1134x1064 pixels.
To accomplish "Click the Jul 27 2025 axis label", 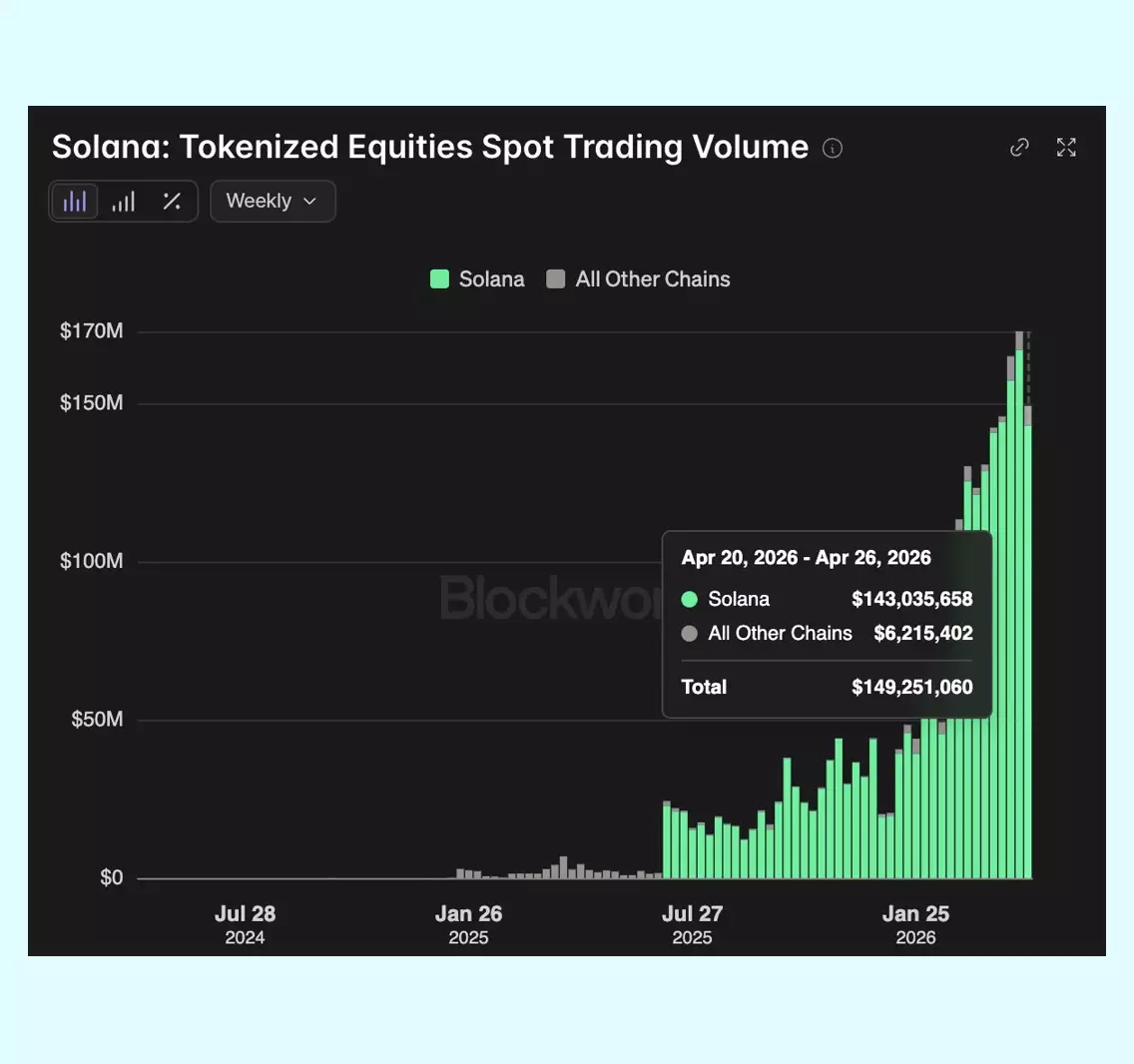I will (x=692, y=924).
